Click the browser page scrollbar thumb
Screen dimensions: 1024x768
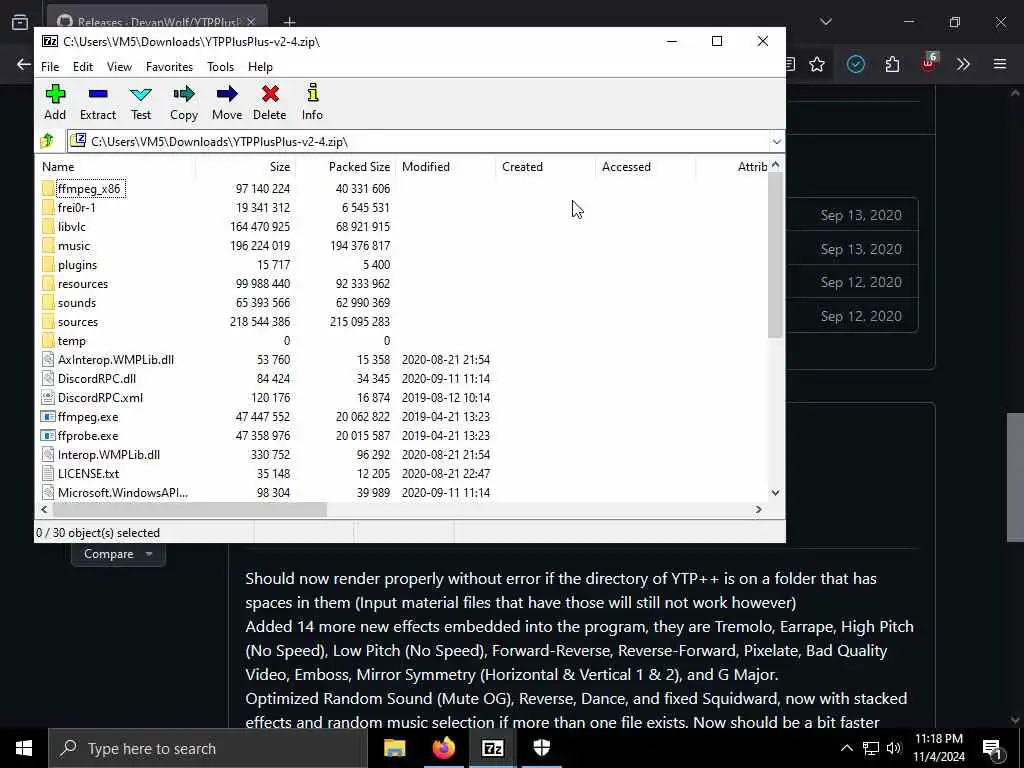point(1015,477)
